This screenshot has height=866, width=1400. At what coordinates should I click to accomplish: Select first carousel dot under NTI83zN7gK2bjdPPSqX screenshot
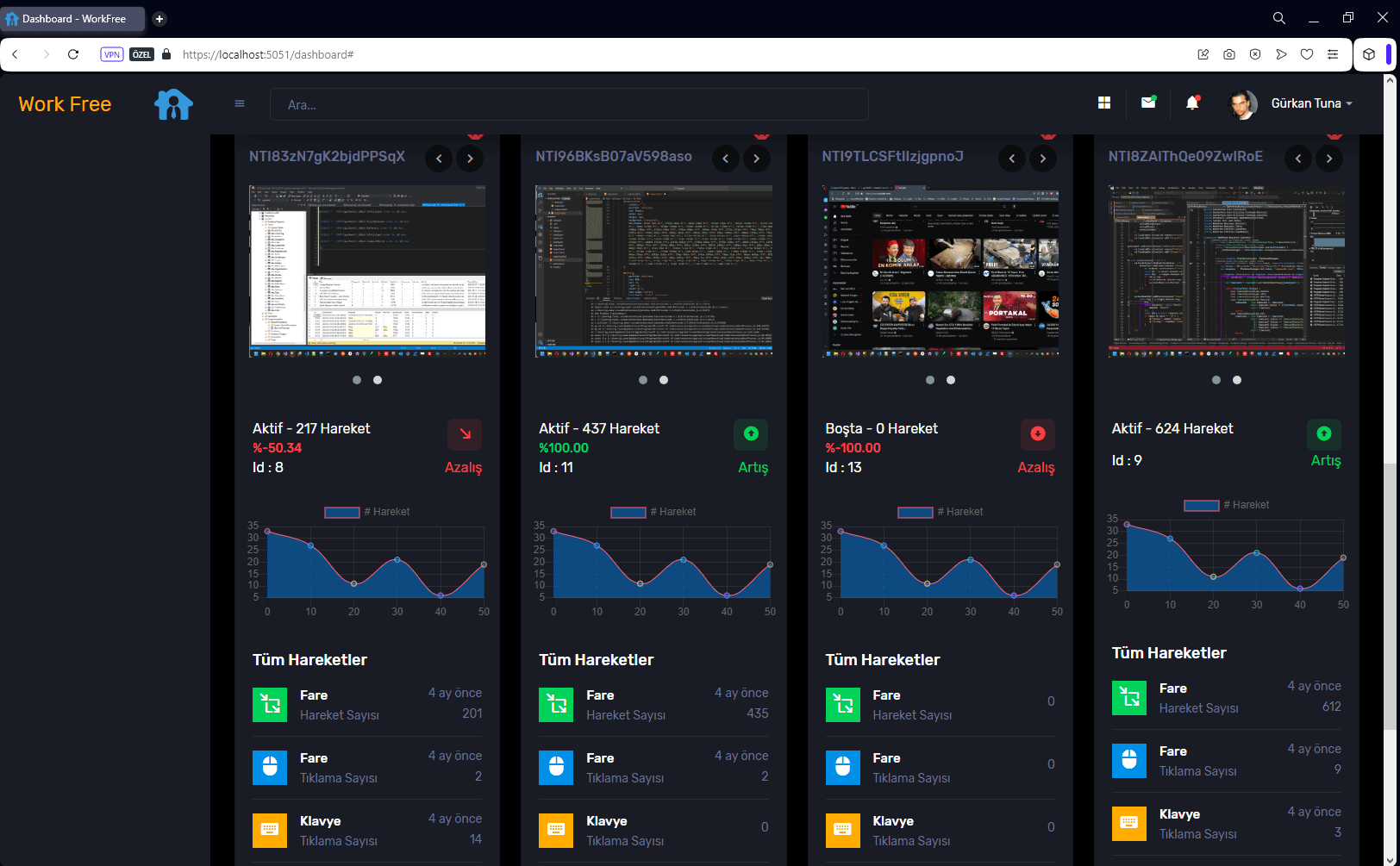pos(357,380)
